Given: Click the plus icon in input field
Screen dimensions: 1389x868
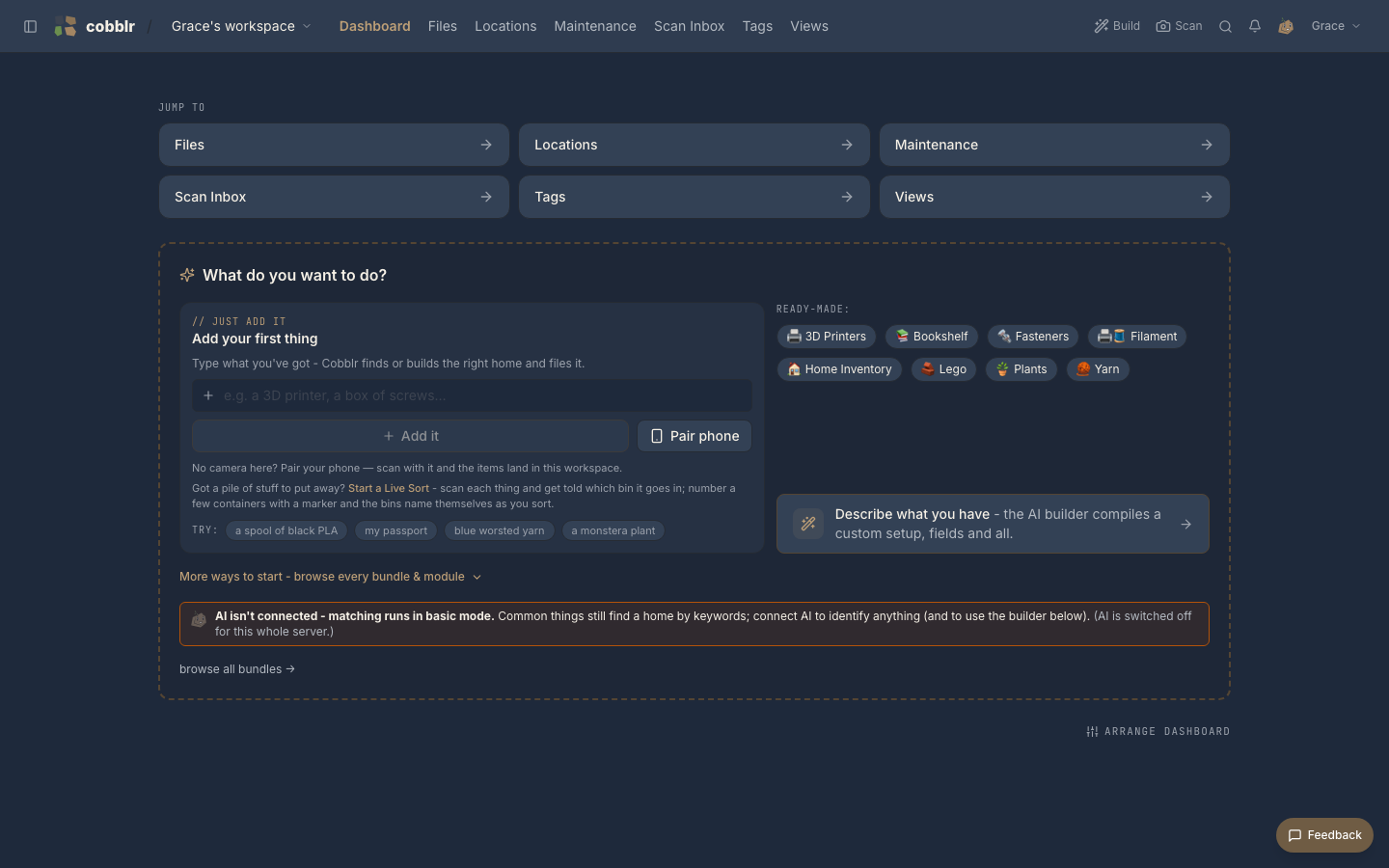Looking at the screenshot, I should 208,395.
